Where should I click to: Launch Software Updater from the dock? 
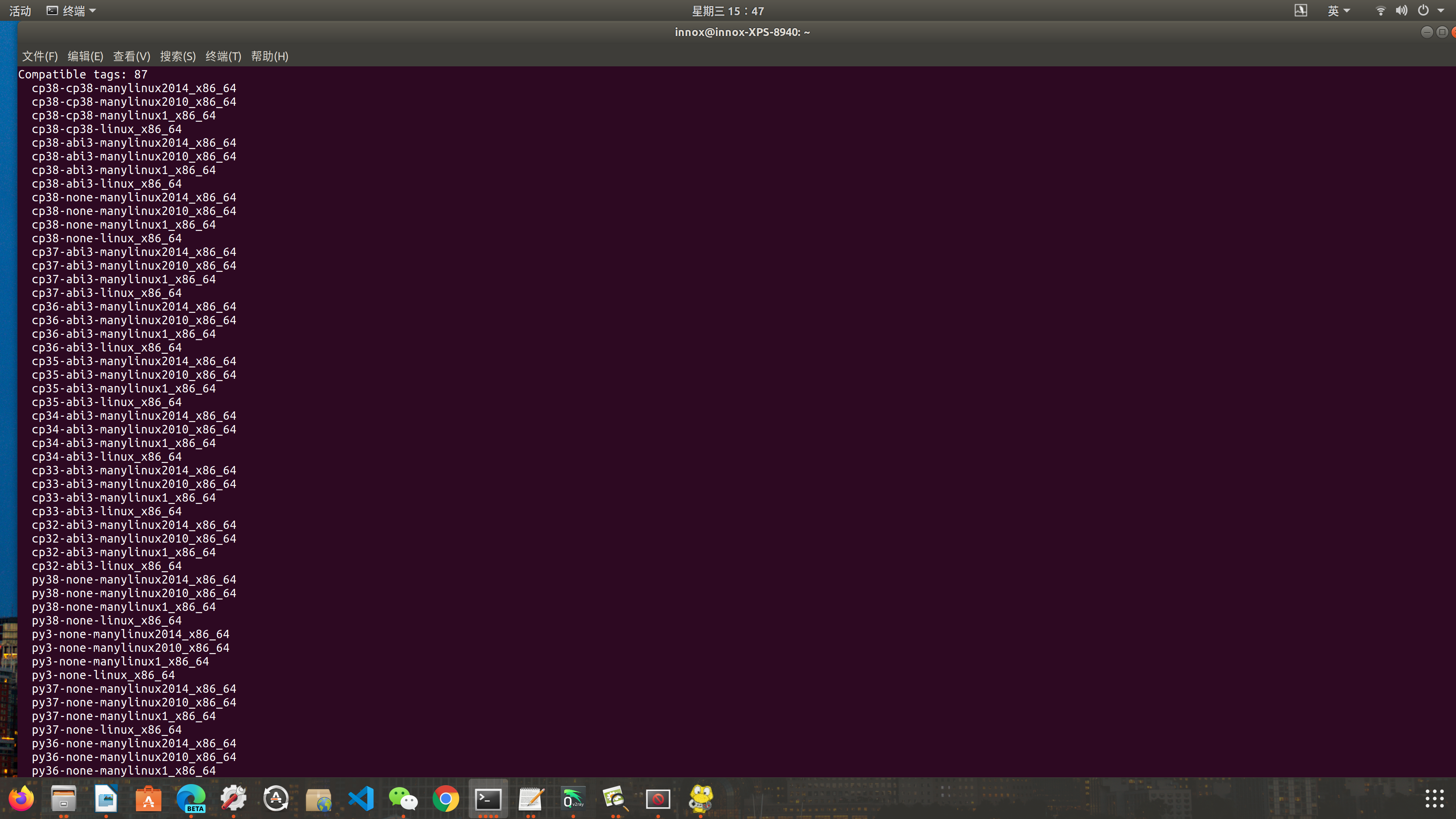click(275, 799)
